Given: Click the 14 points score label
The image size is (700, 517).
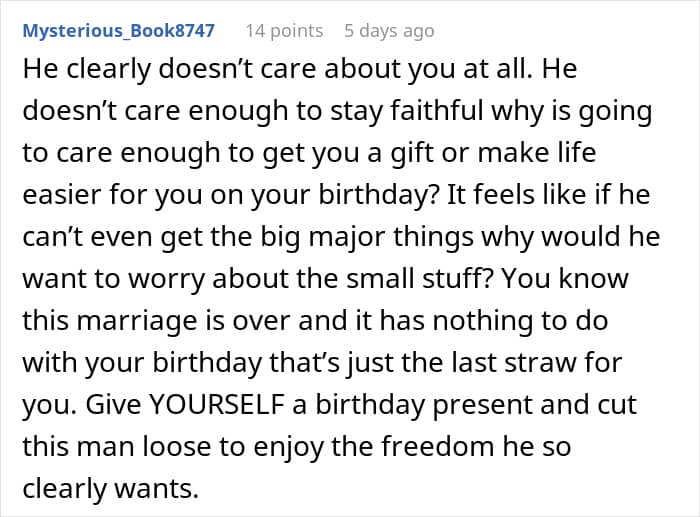Looking at the screenshot, I should click(x=284, y=30).
